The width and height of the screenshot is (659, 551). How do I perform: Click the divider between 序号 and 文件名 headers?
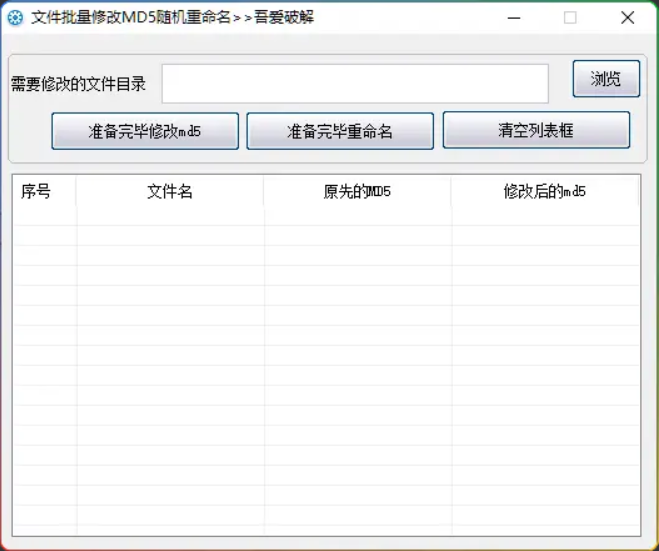pos(76,192)
